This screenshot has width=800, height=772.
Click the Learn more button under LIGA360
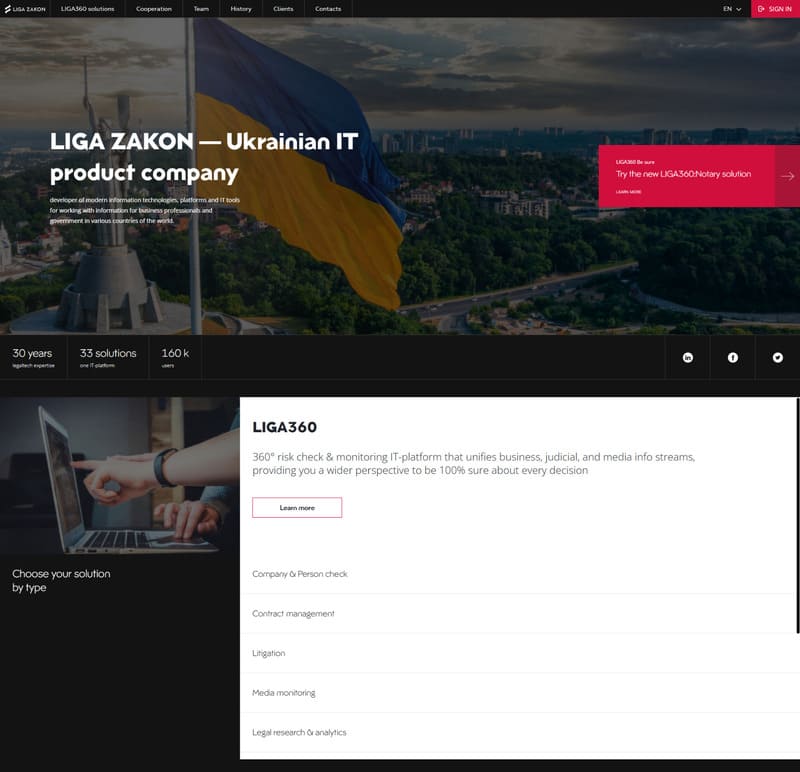[x=297, y=508]
